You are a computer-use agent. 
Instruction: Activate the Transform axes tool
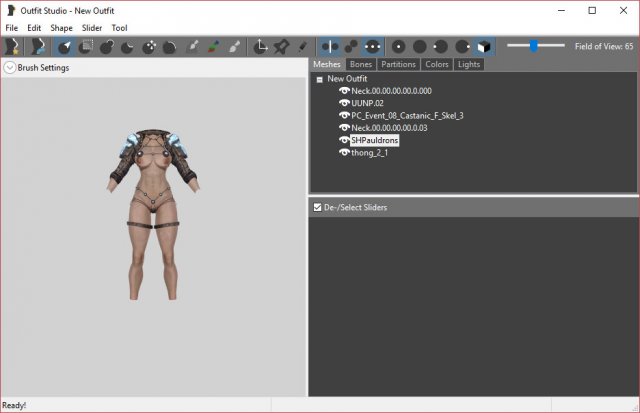click(x=261, y=46)
